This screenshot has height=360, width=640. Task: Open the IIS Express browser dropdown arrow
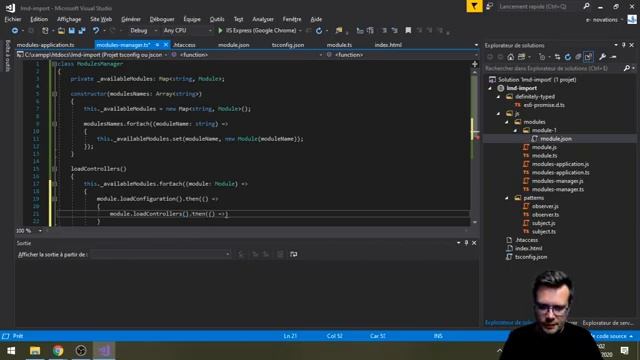300,31
